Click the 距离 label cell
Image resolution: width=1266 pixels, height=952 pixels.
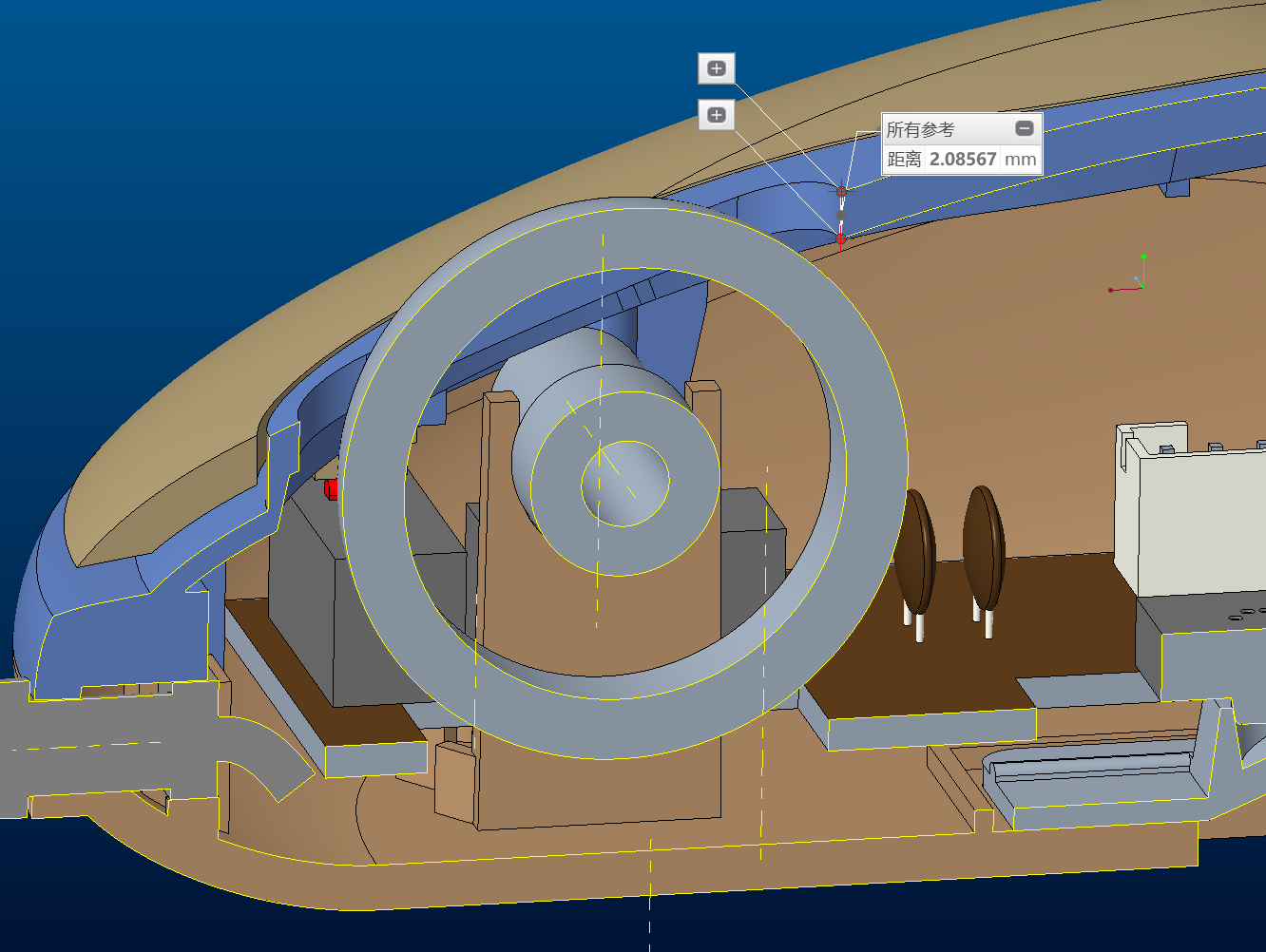[904, 160]
